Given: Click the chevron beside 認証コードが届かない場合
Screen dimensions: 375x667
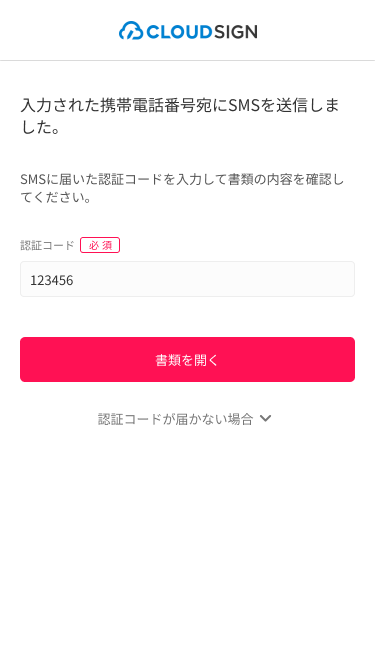Looking at the screenshot, I should tap(266, 419).
